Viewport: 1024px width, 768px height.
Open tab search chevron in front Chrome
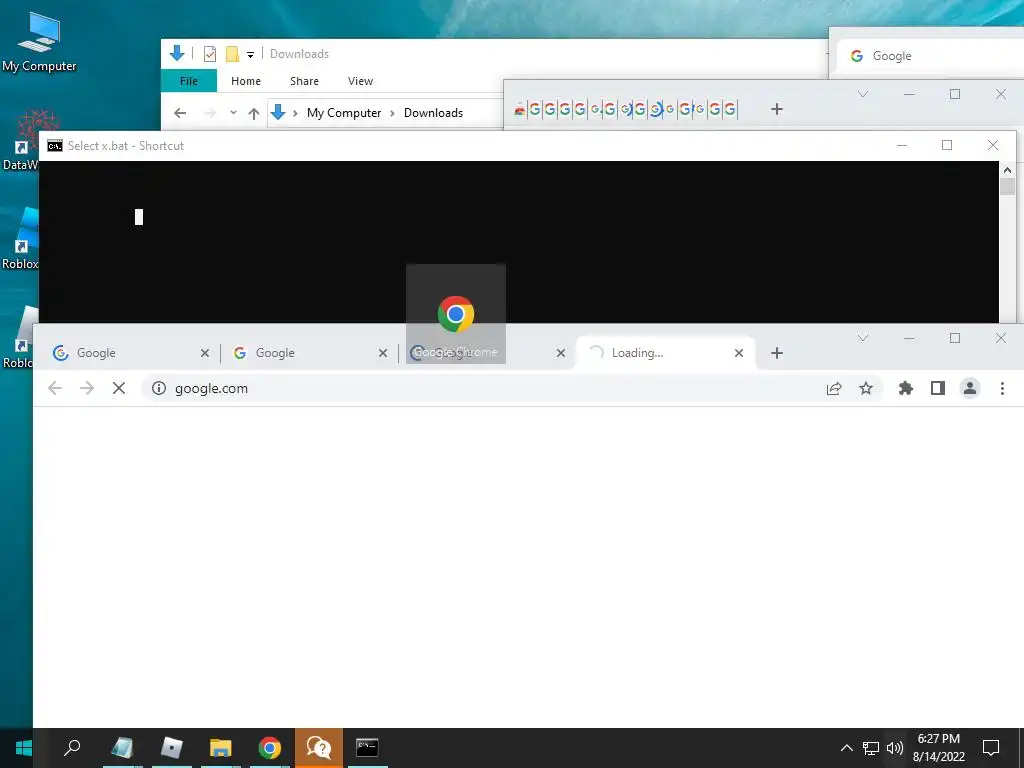tap(863, 338)
